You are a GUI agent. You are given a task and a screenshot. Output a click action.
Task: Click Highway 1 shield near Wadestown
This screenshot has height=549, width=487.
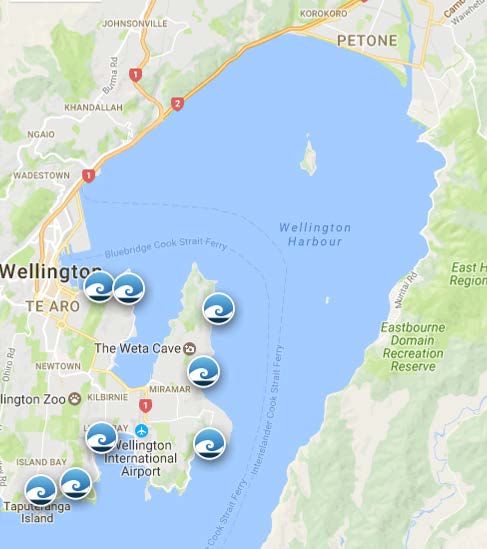(x=89, y=176)
